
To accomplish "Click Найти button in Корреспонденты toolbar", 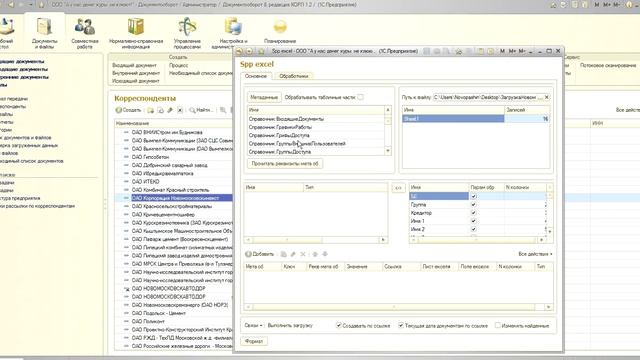I will [201, 110].
